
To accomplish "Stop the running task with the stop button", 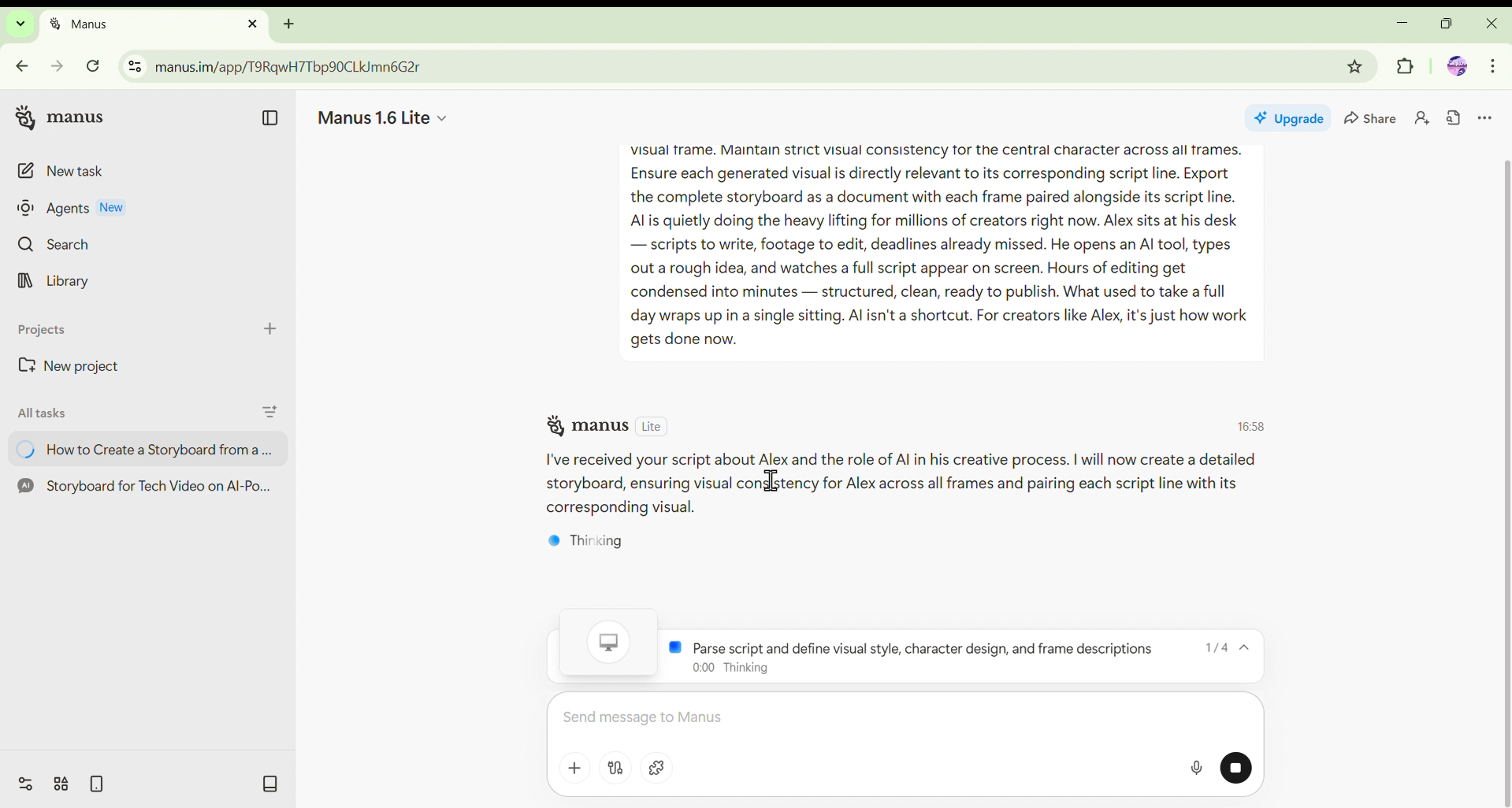I will pyautogui.click(x=1235, y=769).
